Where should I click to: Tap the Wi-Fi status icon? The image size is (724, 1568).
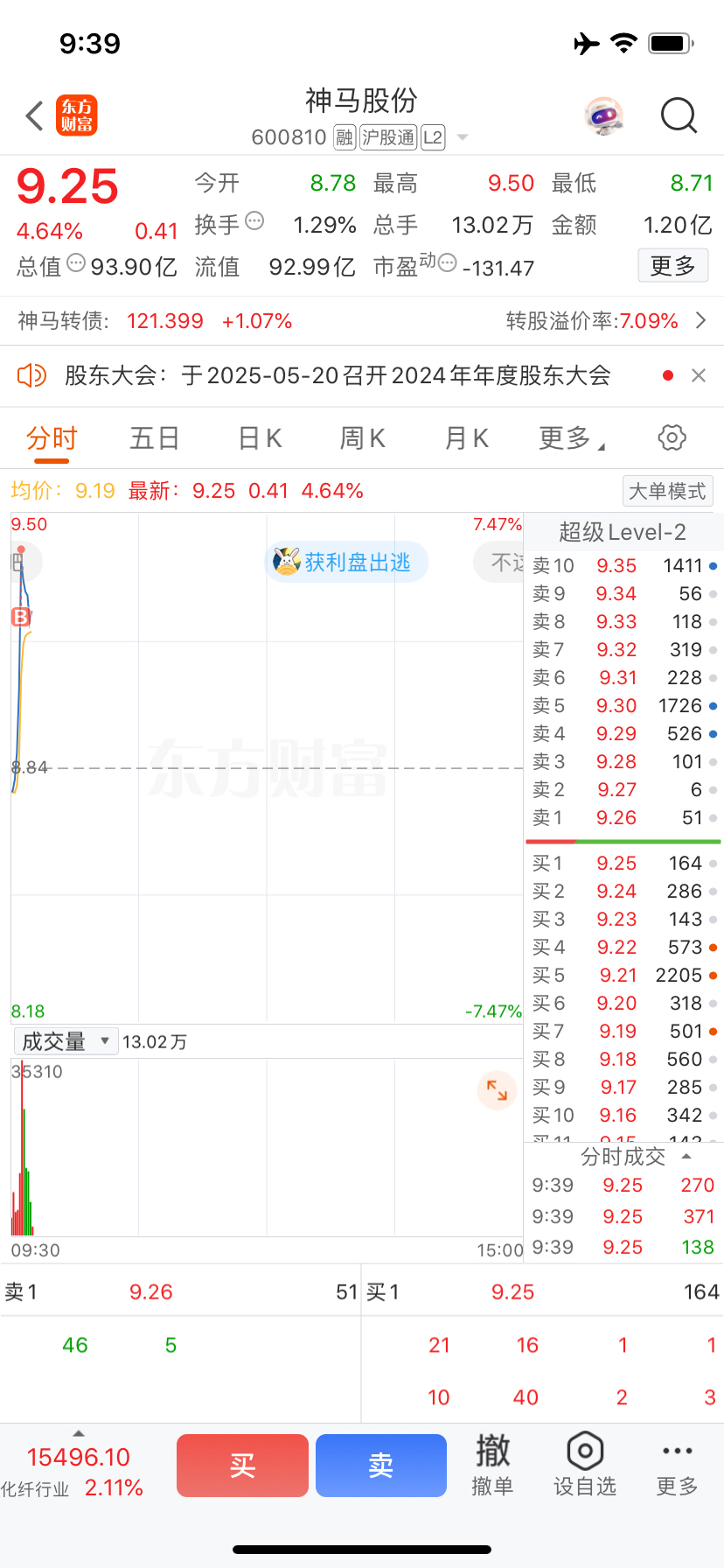(x=623, y=43)
